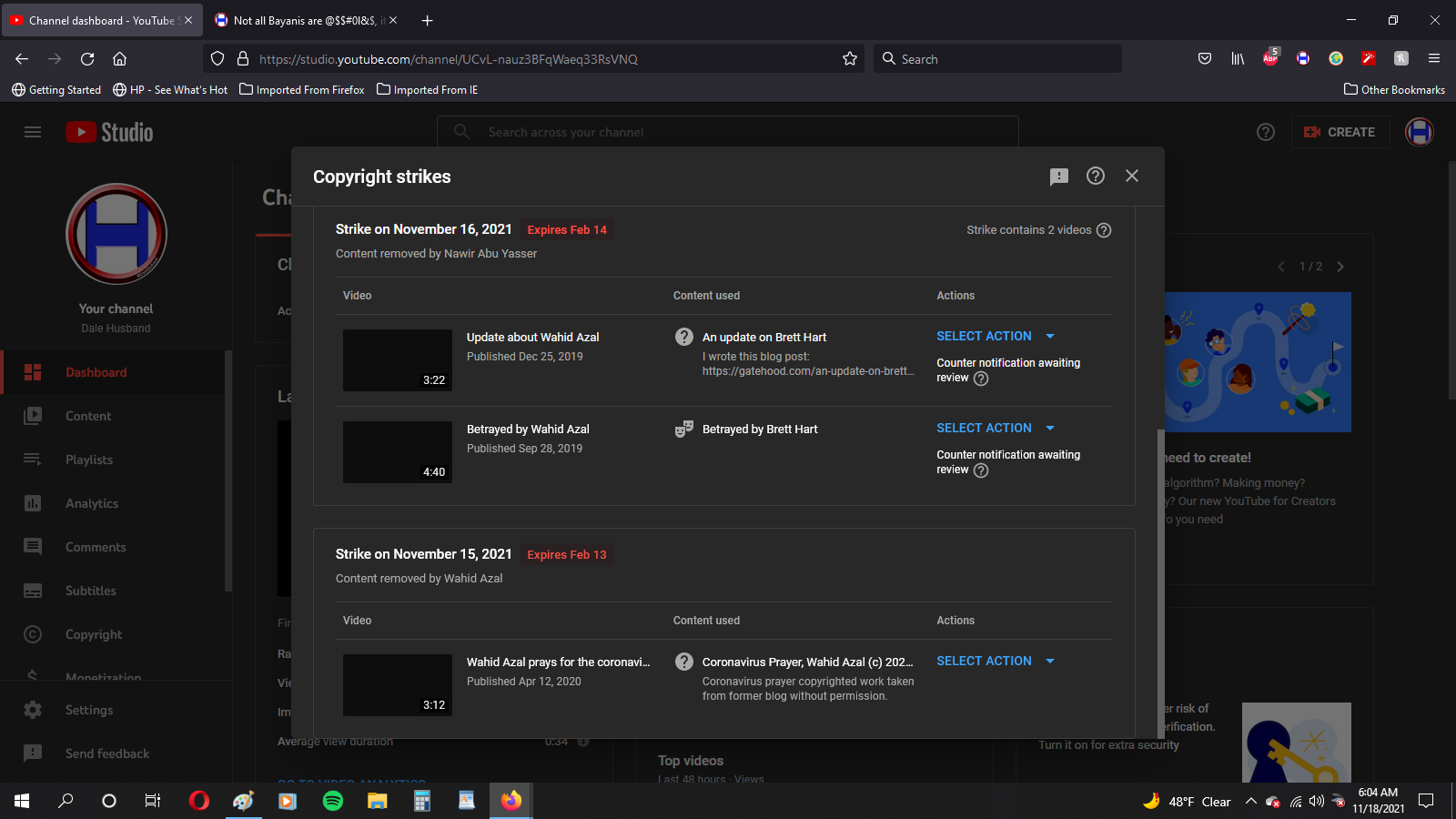Open help icon in Copyright strikes header
1456x819 pixels.
[x=1096, y=176]
